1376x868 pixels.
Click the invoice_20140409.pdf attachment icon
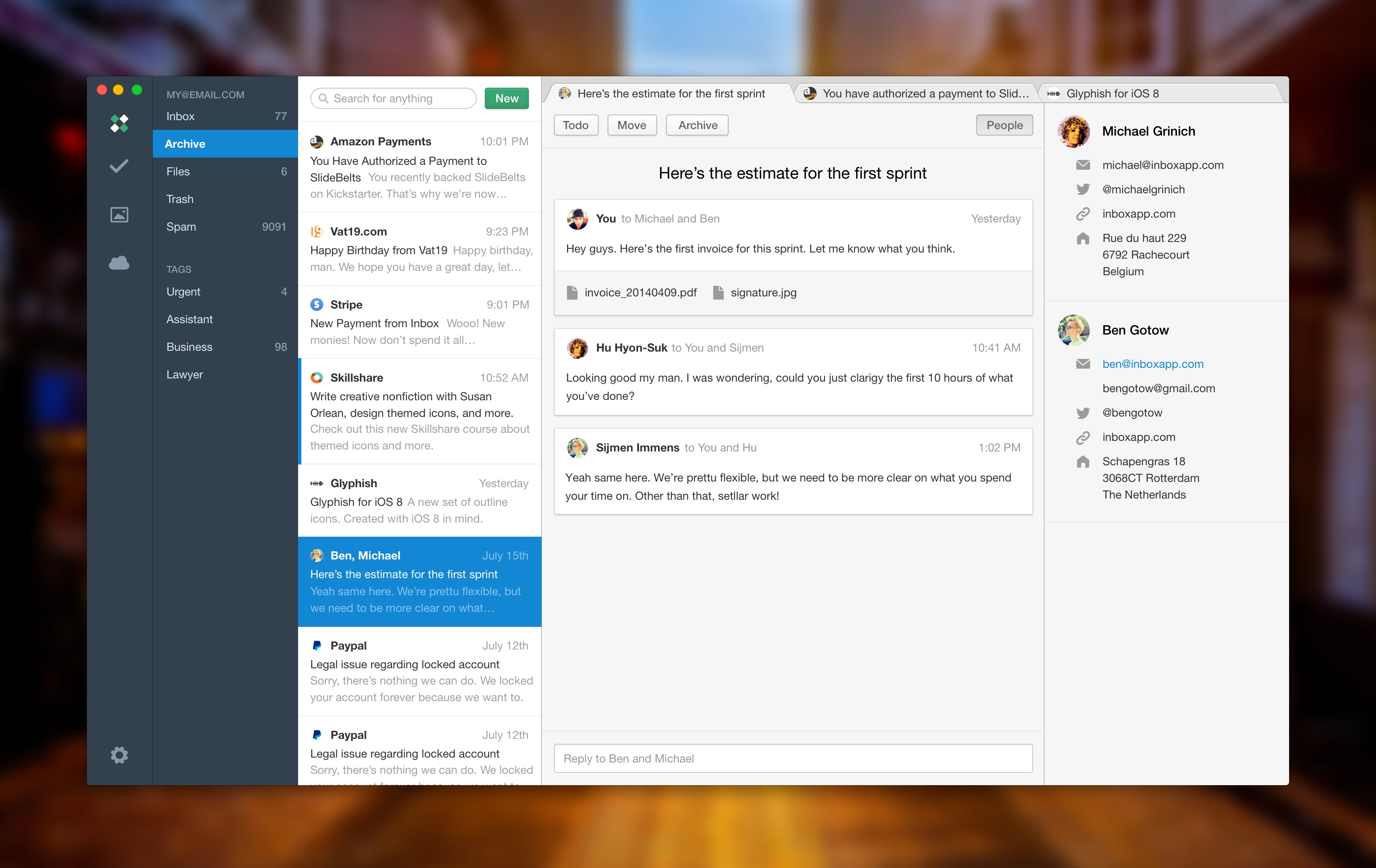[571, 292]
